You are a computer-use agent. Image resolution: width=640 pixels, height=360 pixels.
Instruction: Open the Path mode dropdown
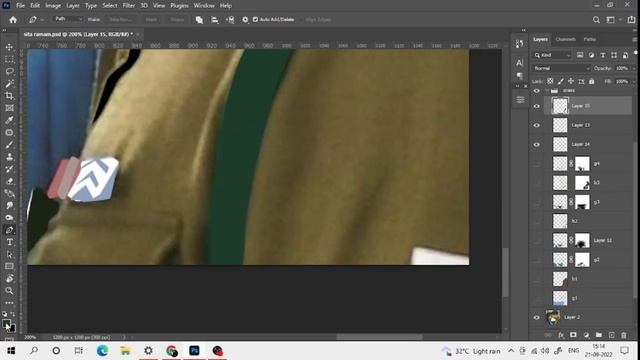pyautogui.click(x=69, y=19)
